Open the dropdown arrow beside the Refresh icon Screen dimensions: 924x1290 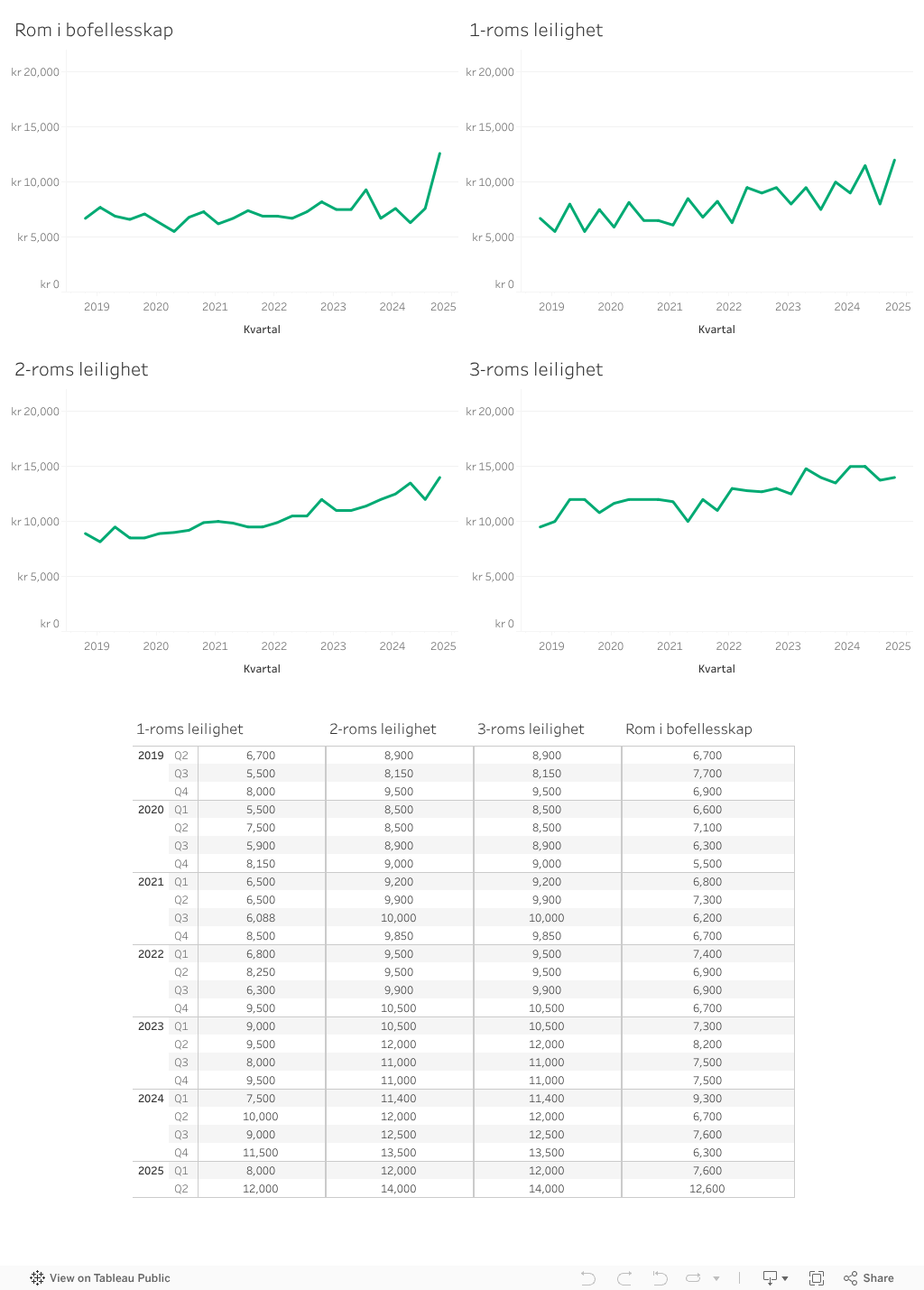(x=716, y=1278)
